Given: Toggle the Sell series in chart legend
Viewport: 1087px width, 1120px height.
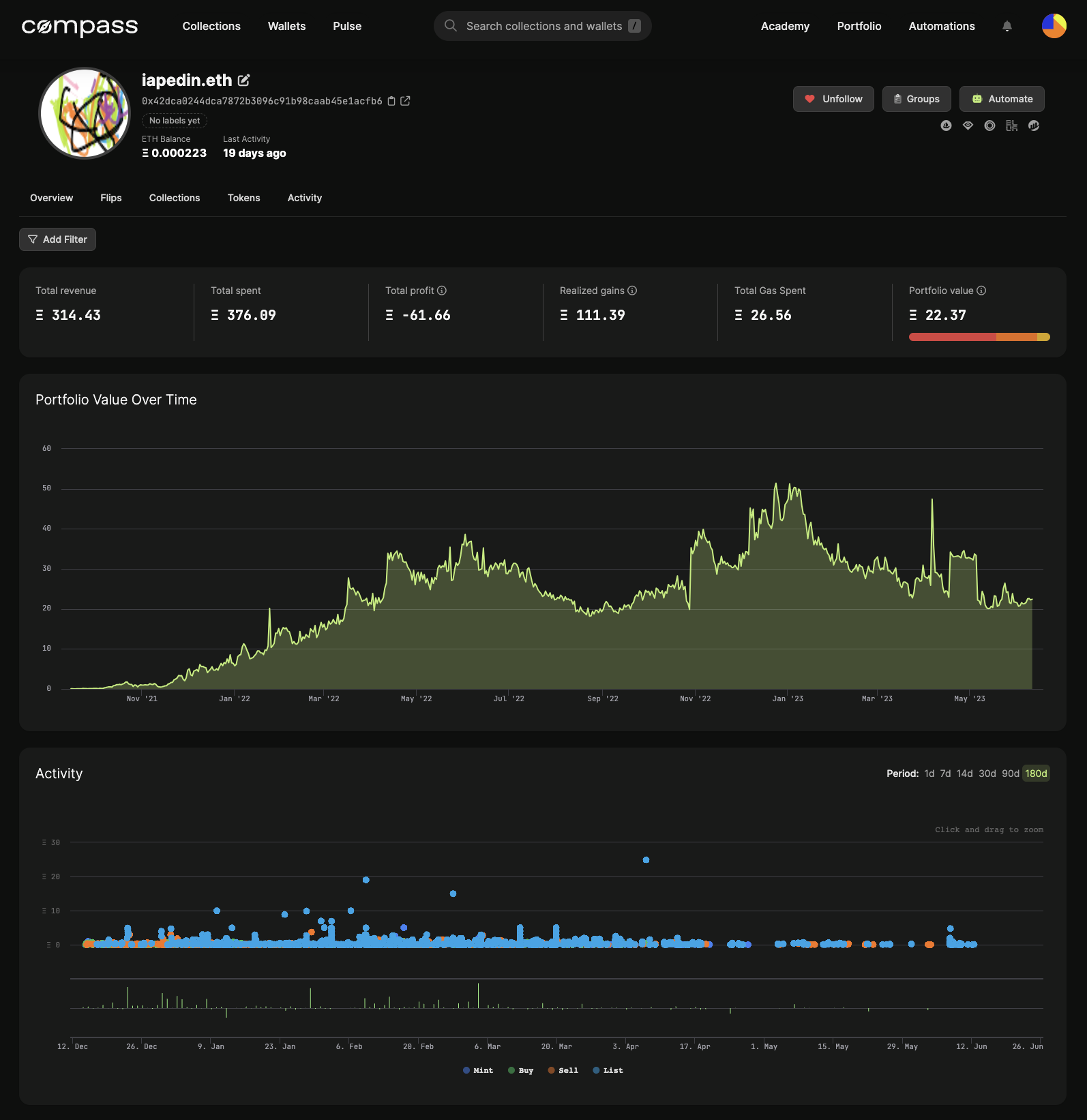Looking at the screenshot, I should [x=563, y=1070].
